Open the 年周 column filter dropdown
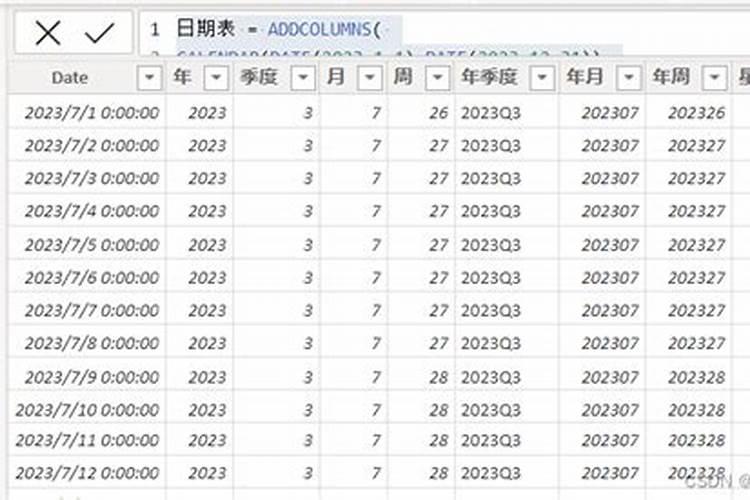Viewport: 750px width, 500px height. tap(715, 77)
